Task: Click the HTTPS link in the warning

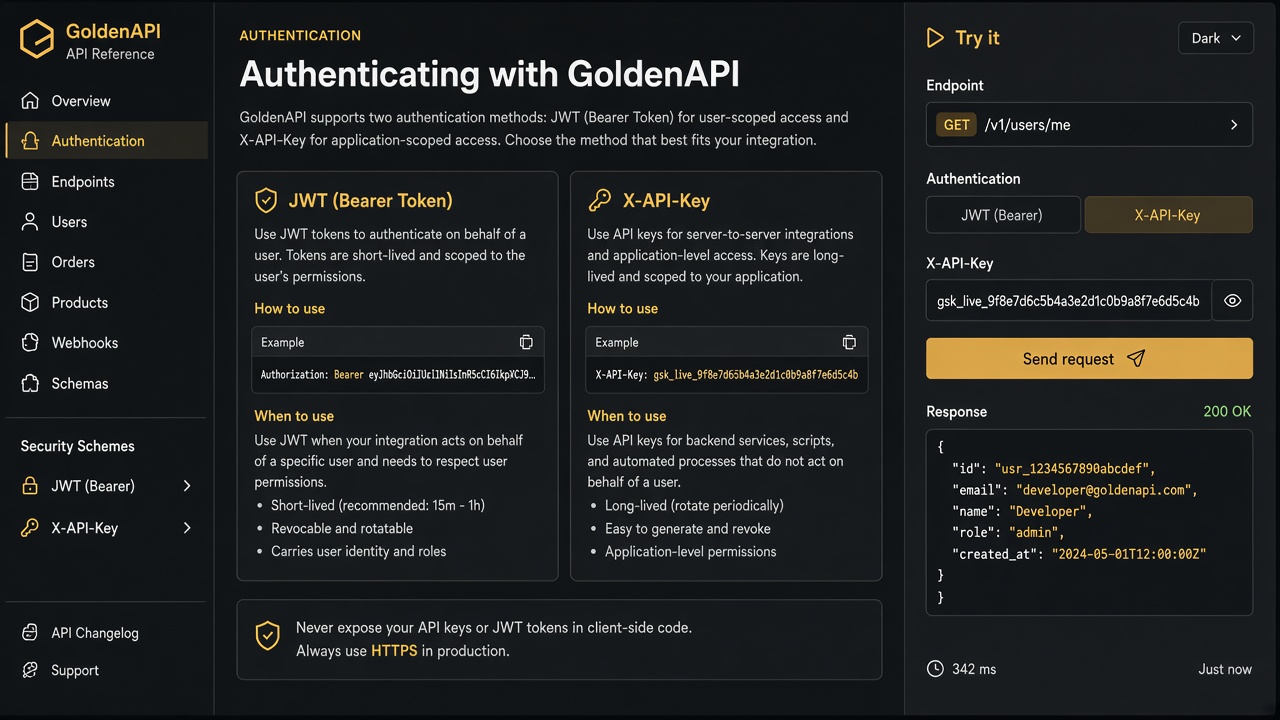Action: pos(394,651)
